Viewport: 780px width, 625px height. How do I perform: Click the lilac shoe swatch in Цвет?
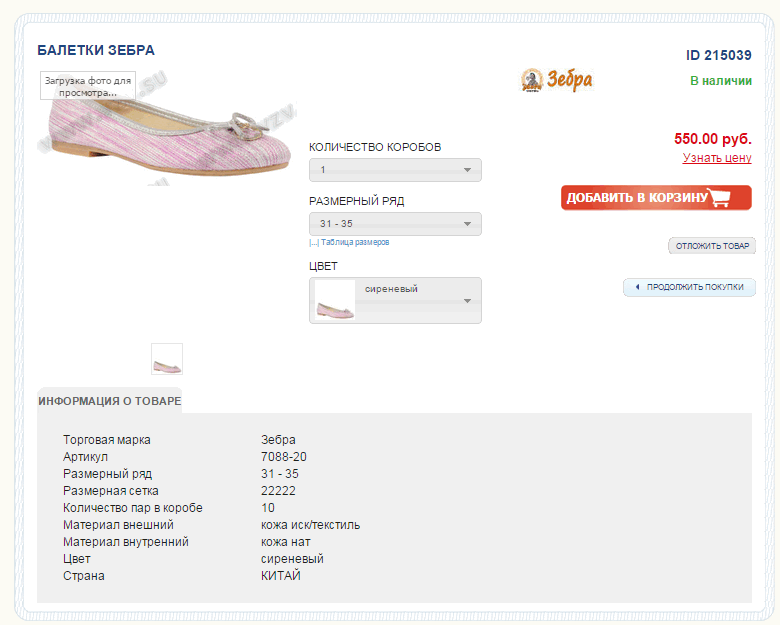(335, 301)
